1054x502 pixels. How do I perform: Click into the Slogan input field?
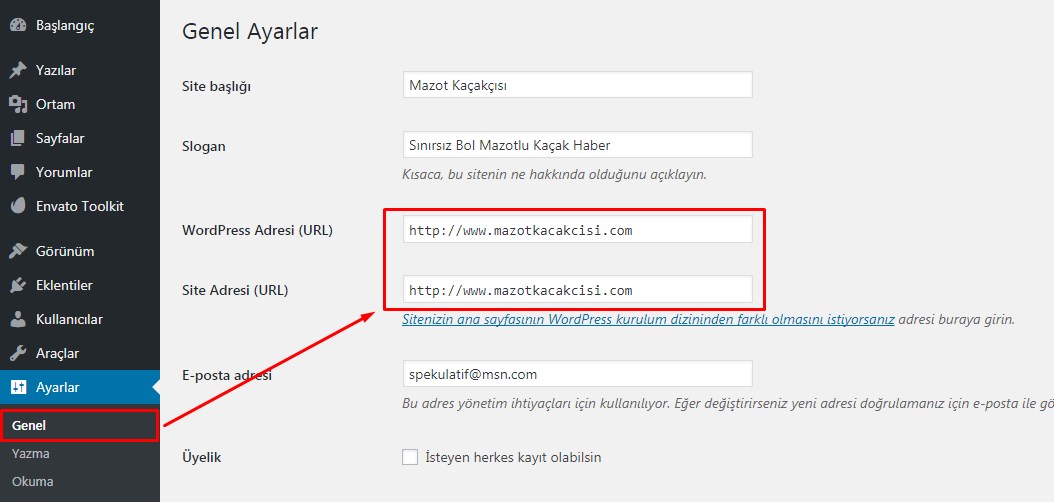[x=577, y=145]
